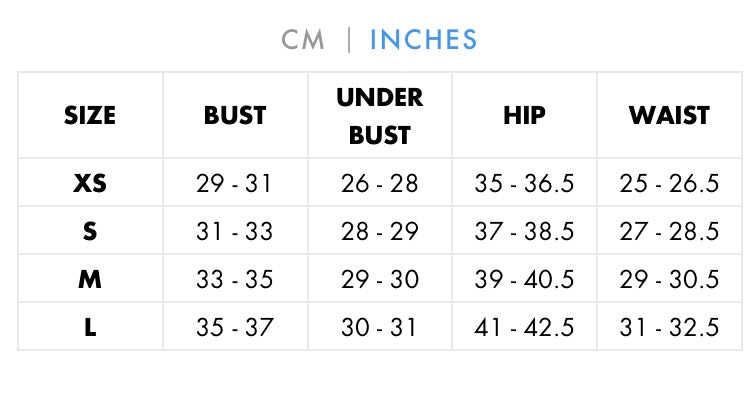The height and width of the screenshot is (402, 753).
Task: Click S under bust value 28 - 29
Action: click(379, 231)
